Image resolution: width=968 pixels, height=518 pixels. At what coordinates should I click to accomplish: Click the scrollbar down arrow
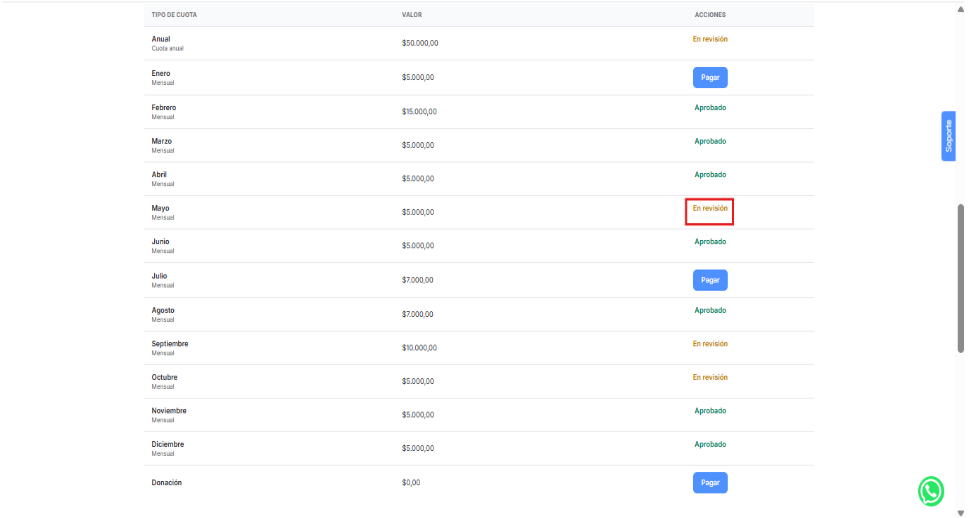[x=961, y=512]
